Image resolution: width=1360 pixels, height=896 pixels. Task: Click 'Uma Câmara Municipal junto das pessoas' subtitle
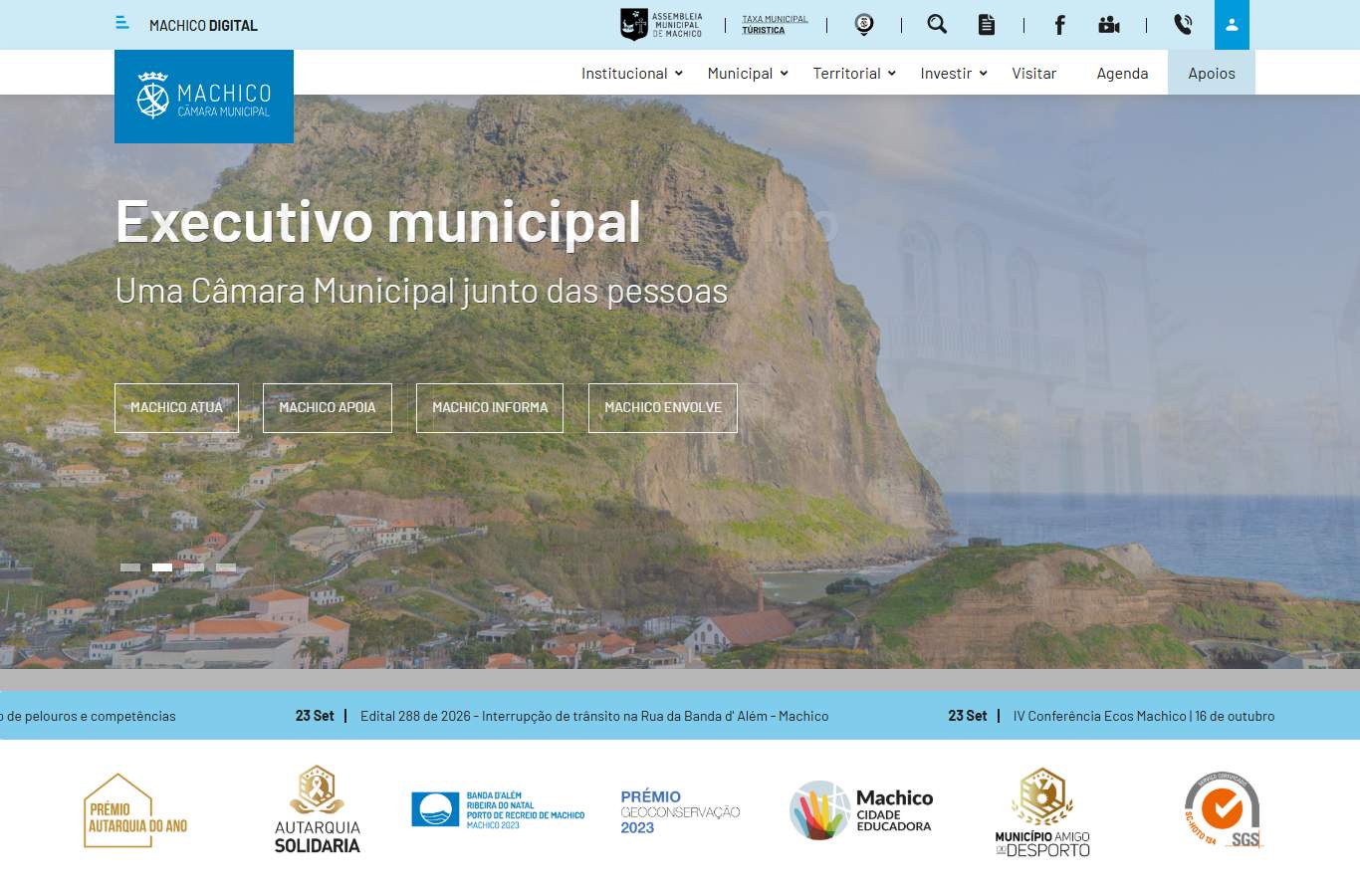[x=421, y=291]
